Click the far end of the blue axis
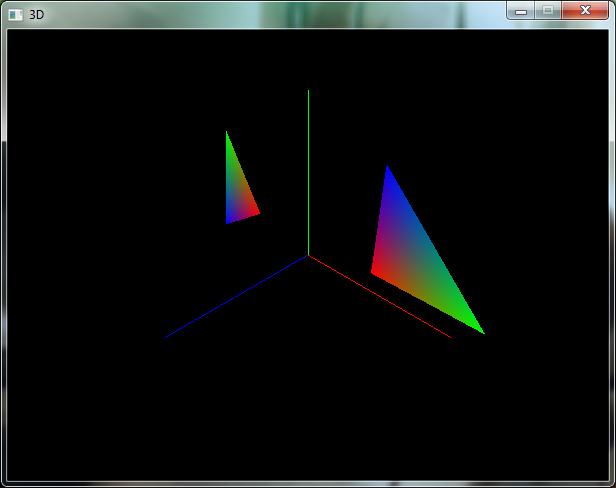Viewport: 616px width, 488px height. point(167,337)
